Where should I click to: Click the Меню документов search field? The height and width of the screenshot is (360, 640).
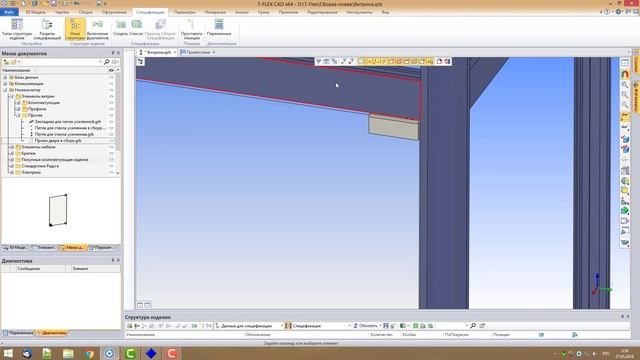pos(59,62)
